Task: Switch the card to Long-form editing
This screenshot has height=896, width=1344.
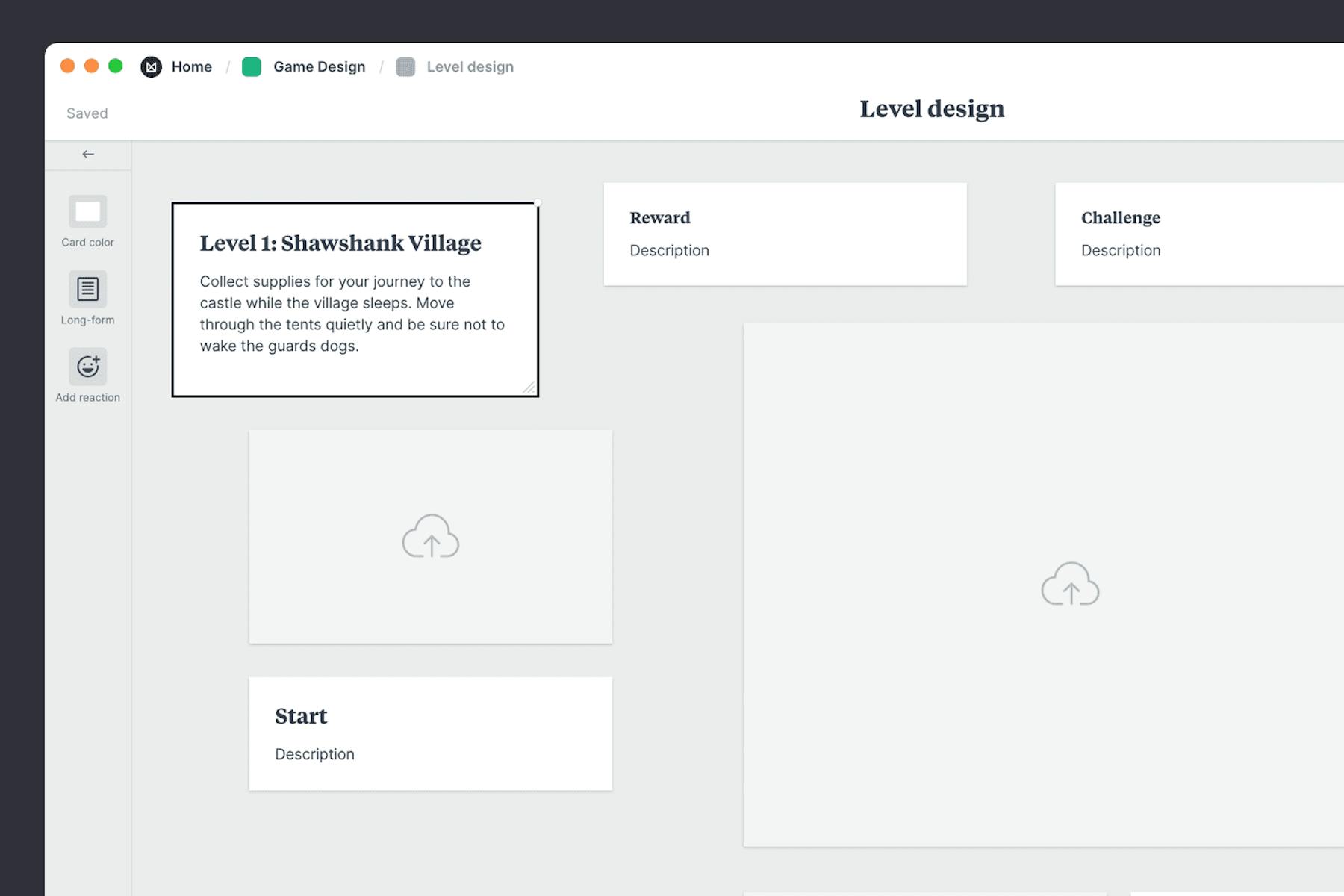Action: tap(87, 290)
